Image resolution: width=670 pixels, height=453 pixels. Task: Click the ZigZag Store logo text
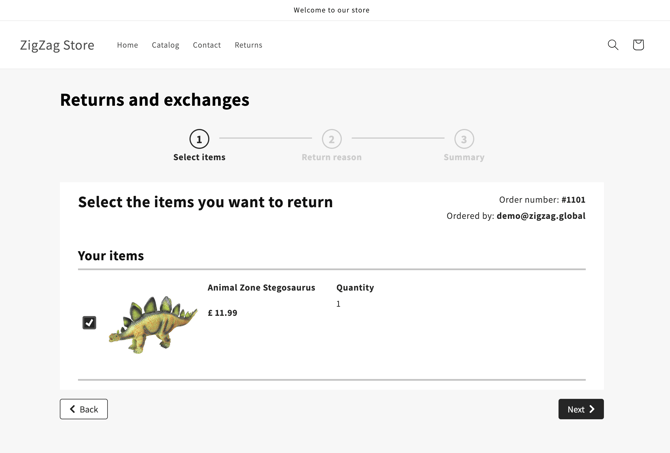click(x=57, y=45)
